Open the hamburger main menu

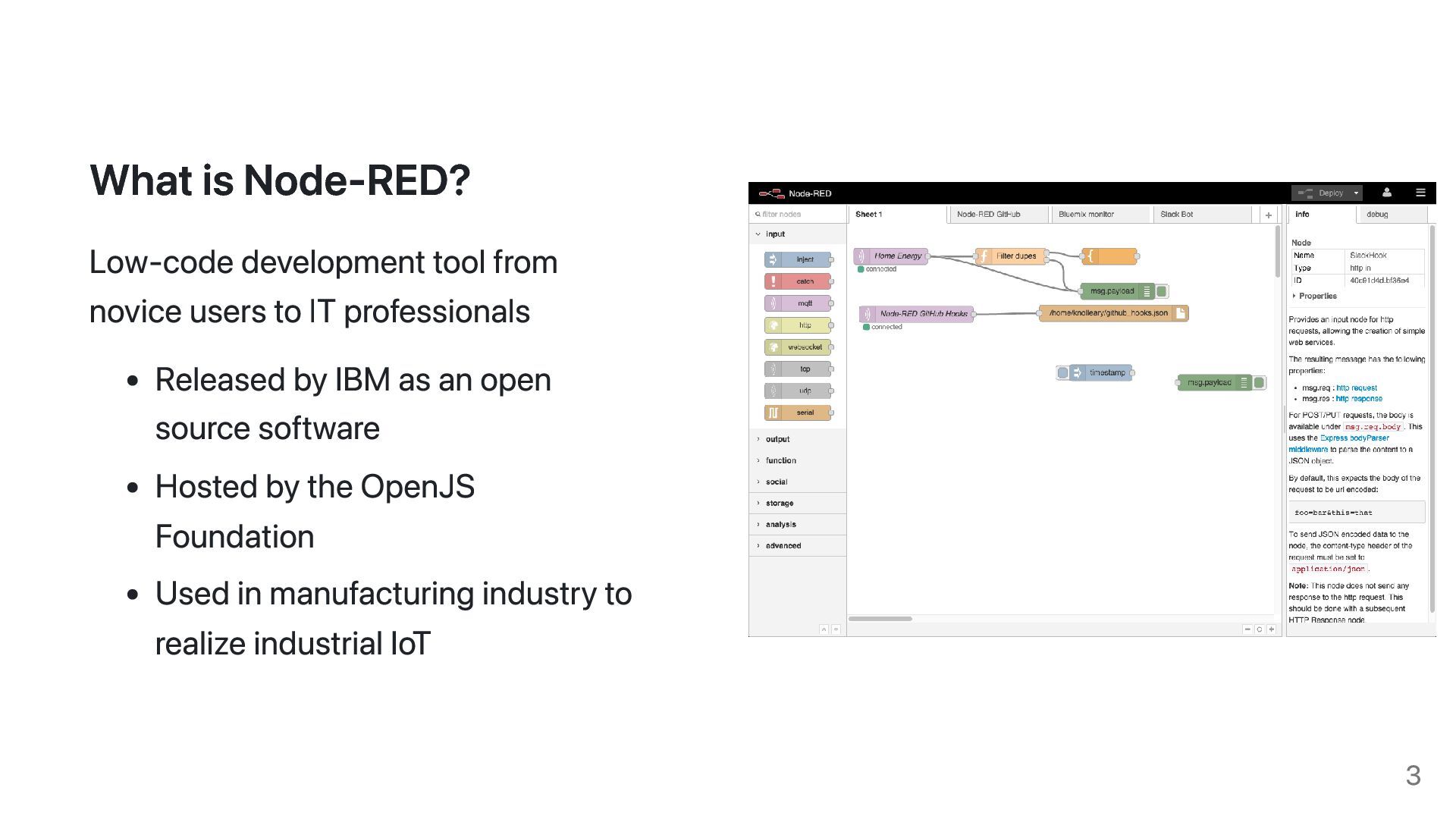pos(1420,193)
